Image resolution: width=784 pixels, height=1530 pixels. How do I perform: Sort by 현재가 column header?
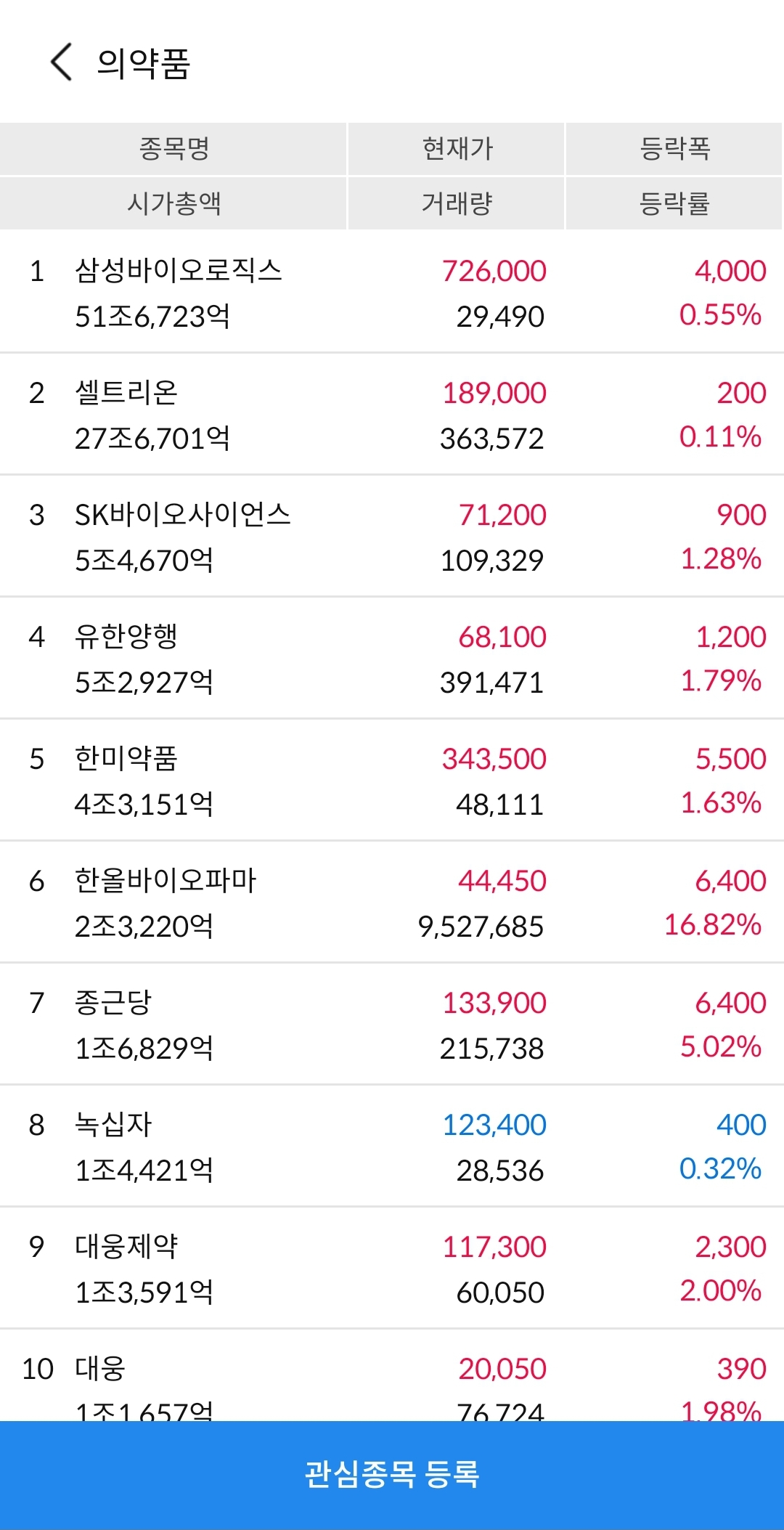457,149
